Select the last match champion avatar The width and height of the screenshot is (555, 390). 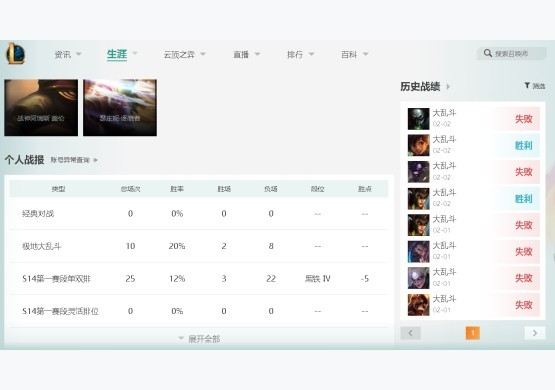(418, 305)
